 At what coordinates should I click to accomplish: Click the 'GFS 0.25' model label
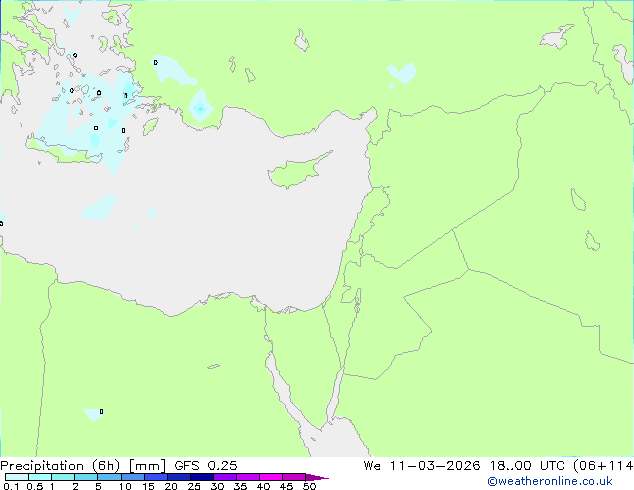pyautogui.click(x=205, y=466)
